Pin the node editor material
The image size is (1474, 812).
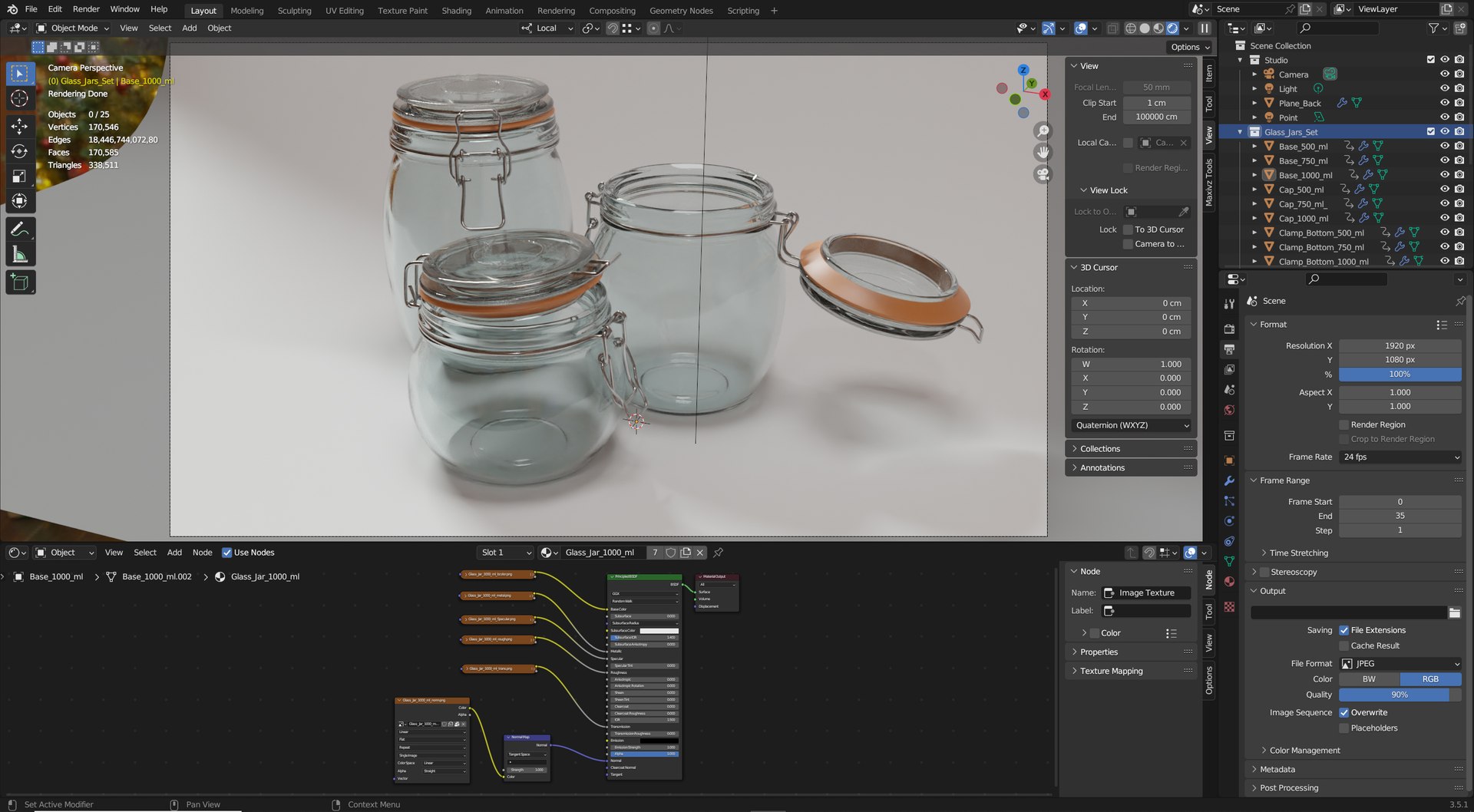pyautogui.click(x=719, y=553)
